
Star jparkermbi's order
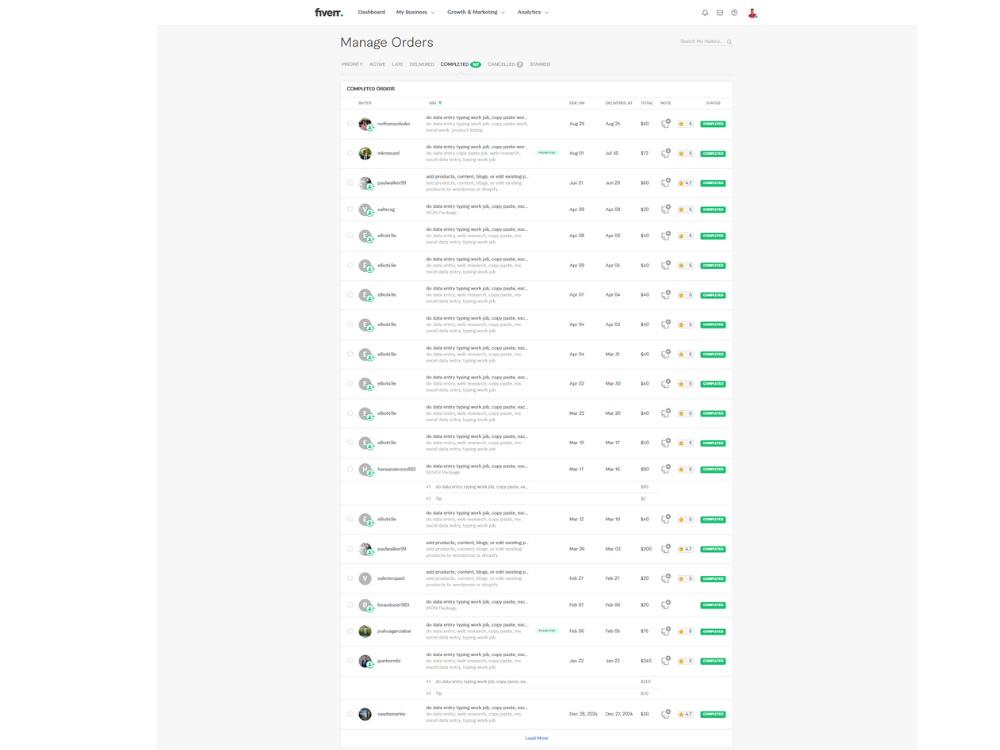coord(349,661)
